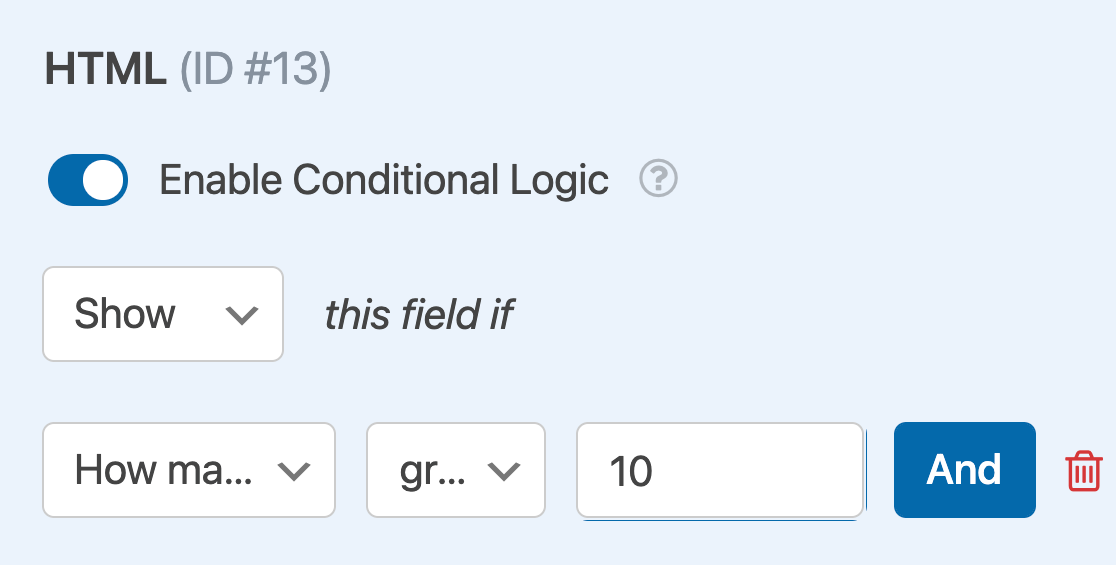Click the chevron in the "gr..." dropdown

[505, 471]
